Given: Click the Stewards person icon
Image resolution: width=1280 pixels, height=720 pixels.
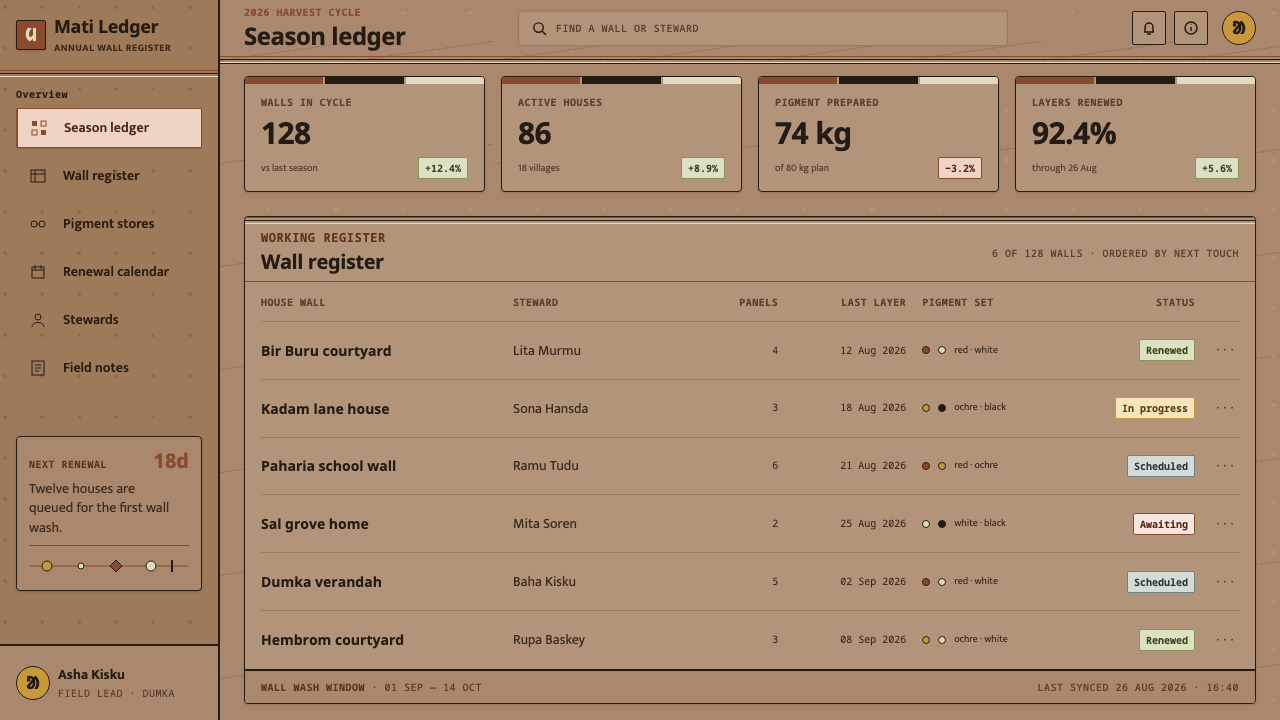Looking at the screenshot, I should point(38,320).
